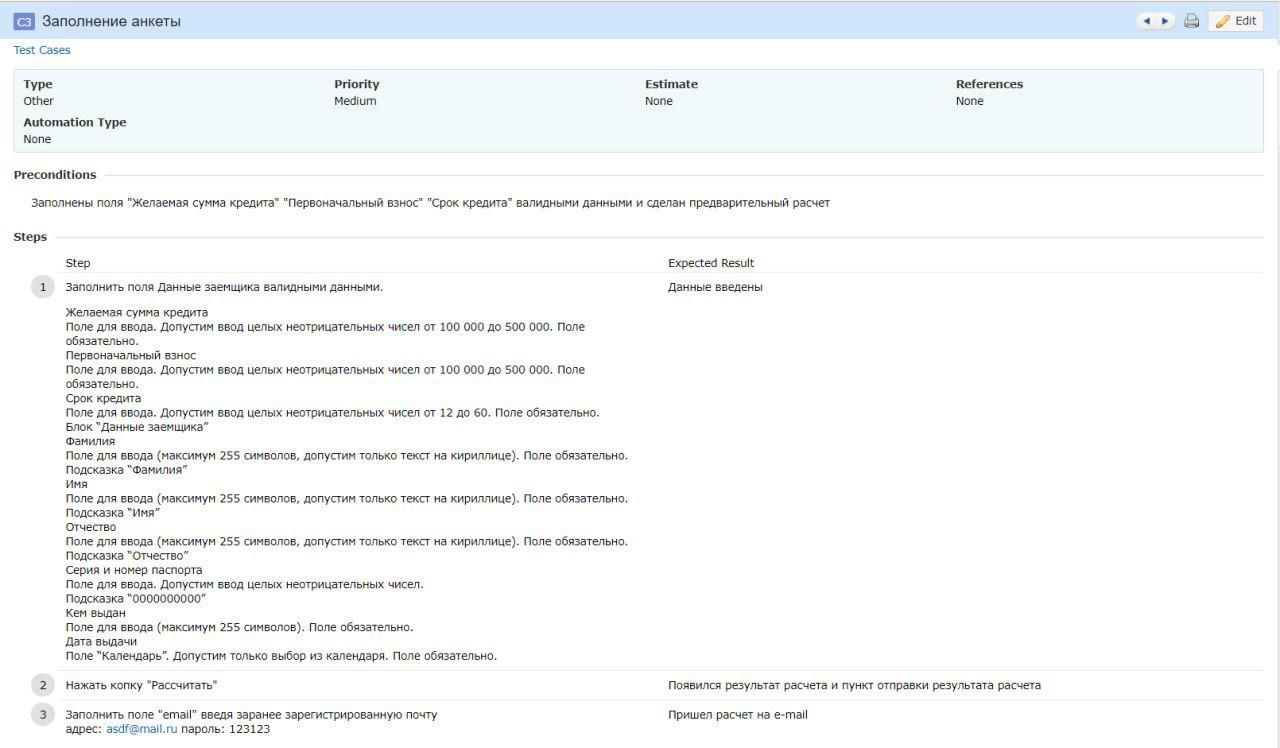
Task: Click the "Preconditions" section heading
Action: click(55, 175)
